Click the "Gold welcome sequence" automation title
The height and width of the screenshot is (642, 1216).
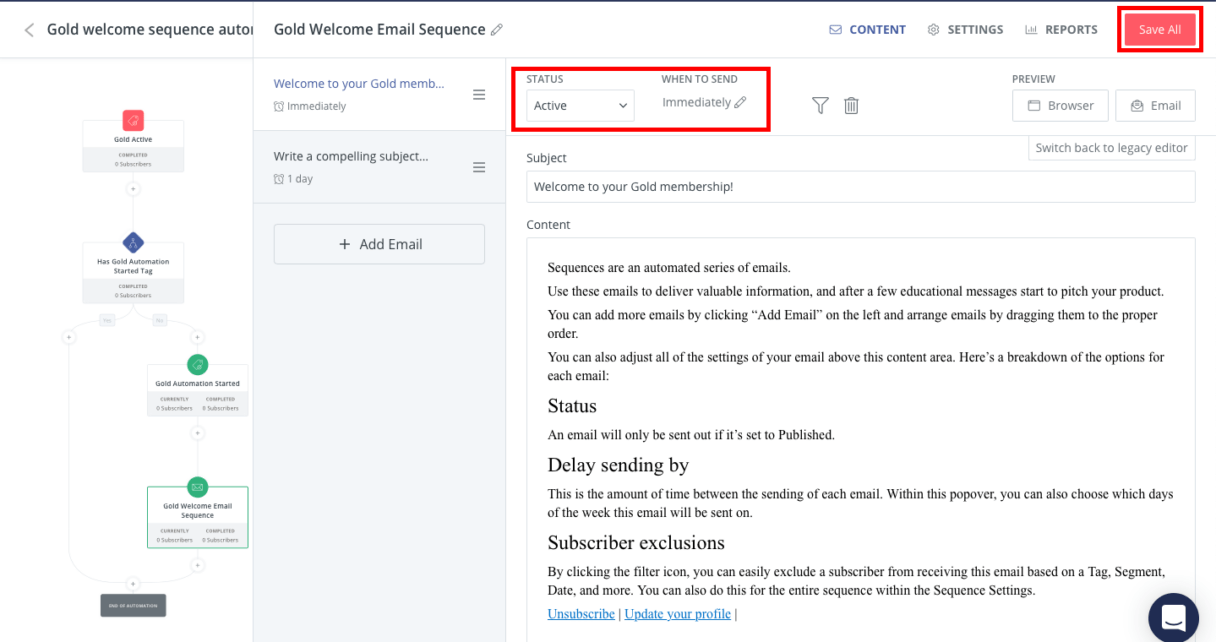tap(150, 30)
